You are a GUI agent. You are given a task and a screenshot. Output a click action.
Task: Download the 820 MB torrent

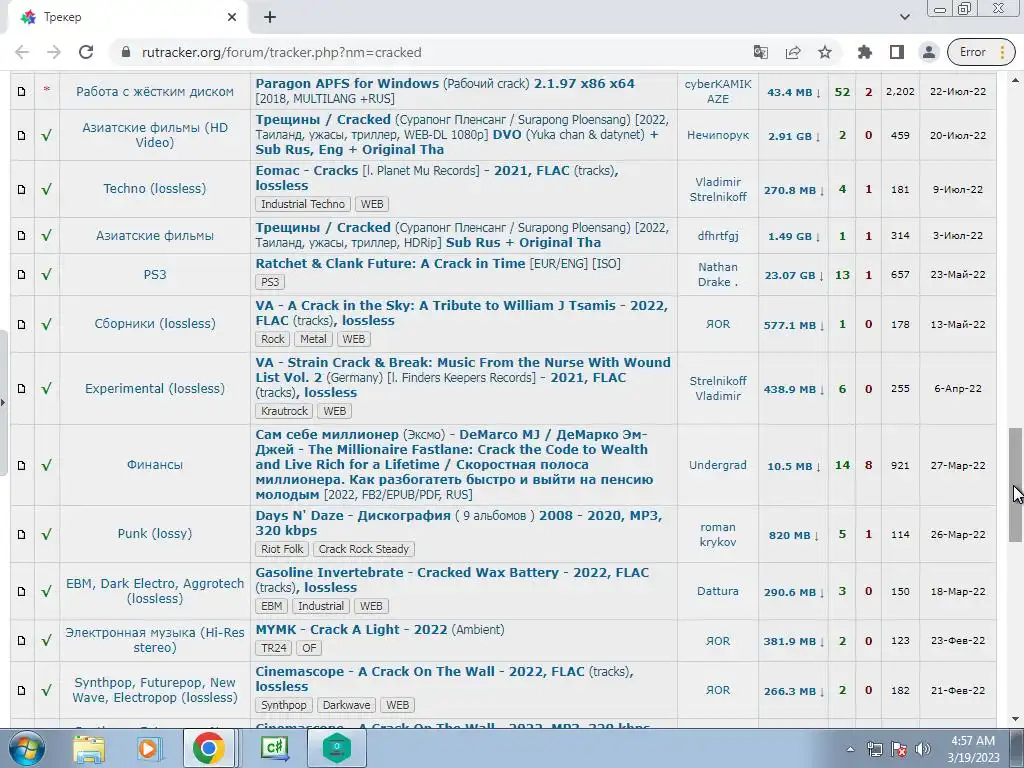click(x=793, y=535)
